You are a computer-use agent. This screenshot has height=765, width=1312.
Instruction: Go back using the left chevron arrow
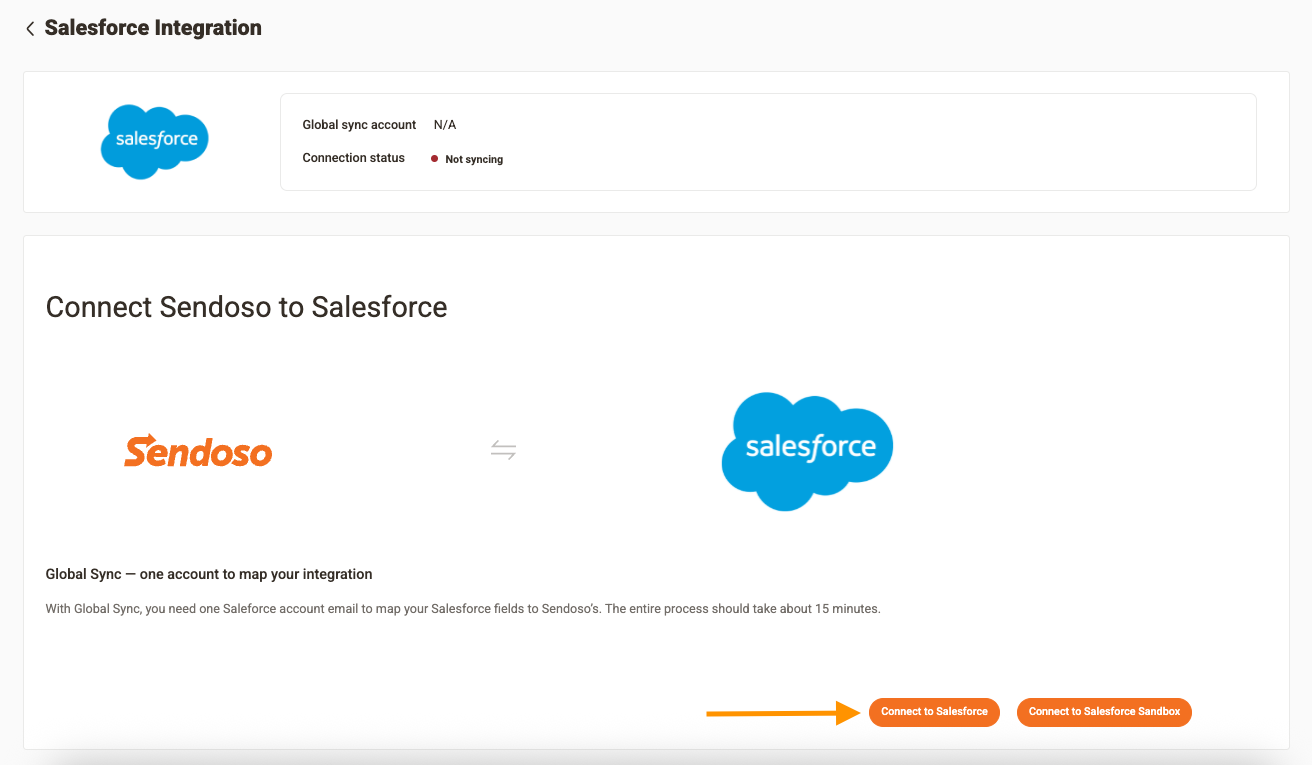pyautogui.click(x=30, y=29)
